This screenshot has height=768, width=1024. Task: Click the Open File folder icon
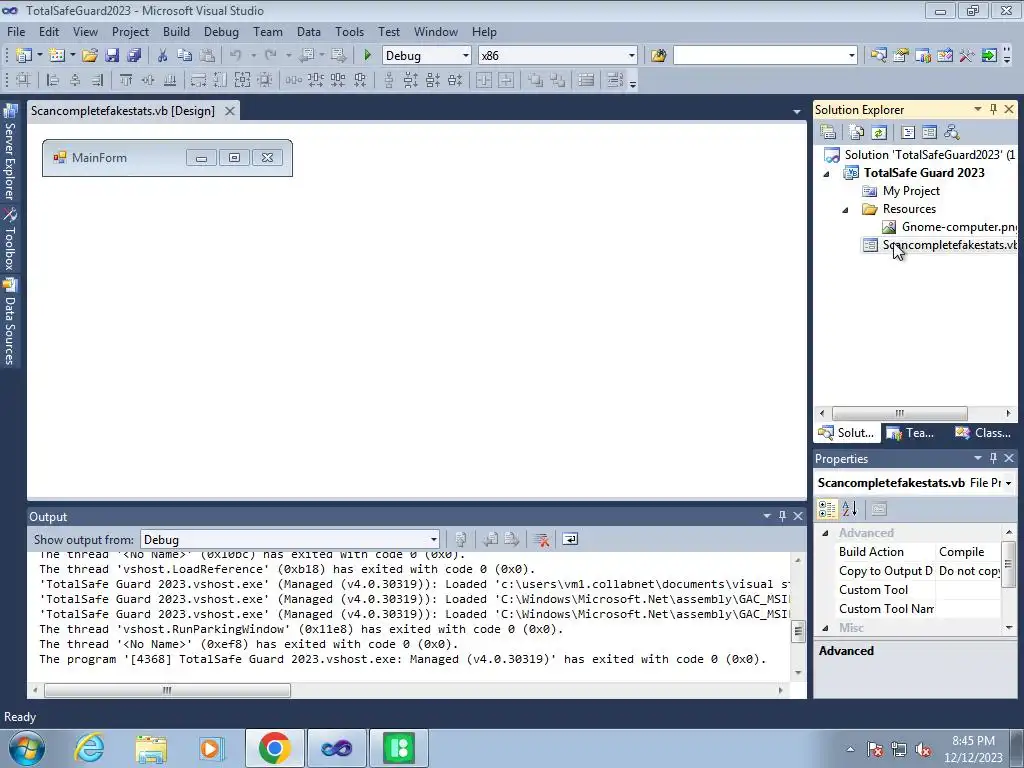click(89, 56)
